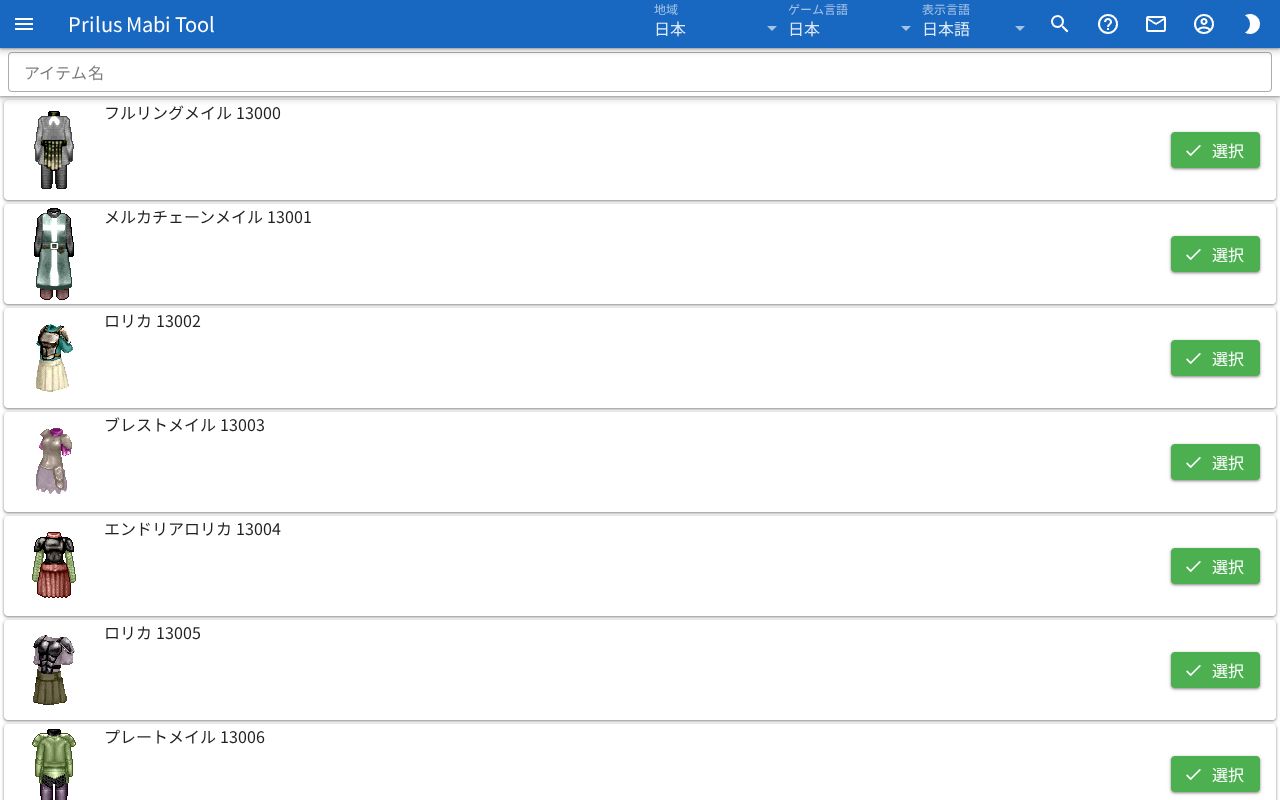Image resolution: width=1280 pixels, height=800 pixels.
Task: Click the メルカチェーンメイル armor thumbnail
Action: pos(54,254)
